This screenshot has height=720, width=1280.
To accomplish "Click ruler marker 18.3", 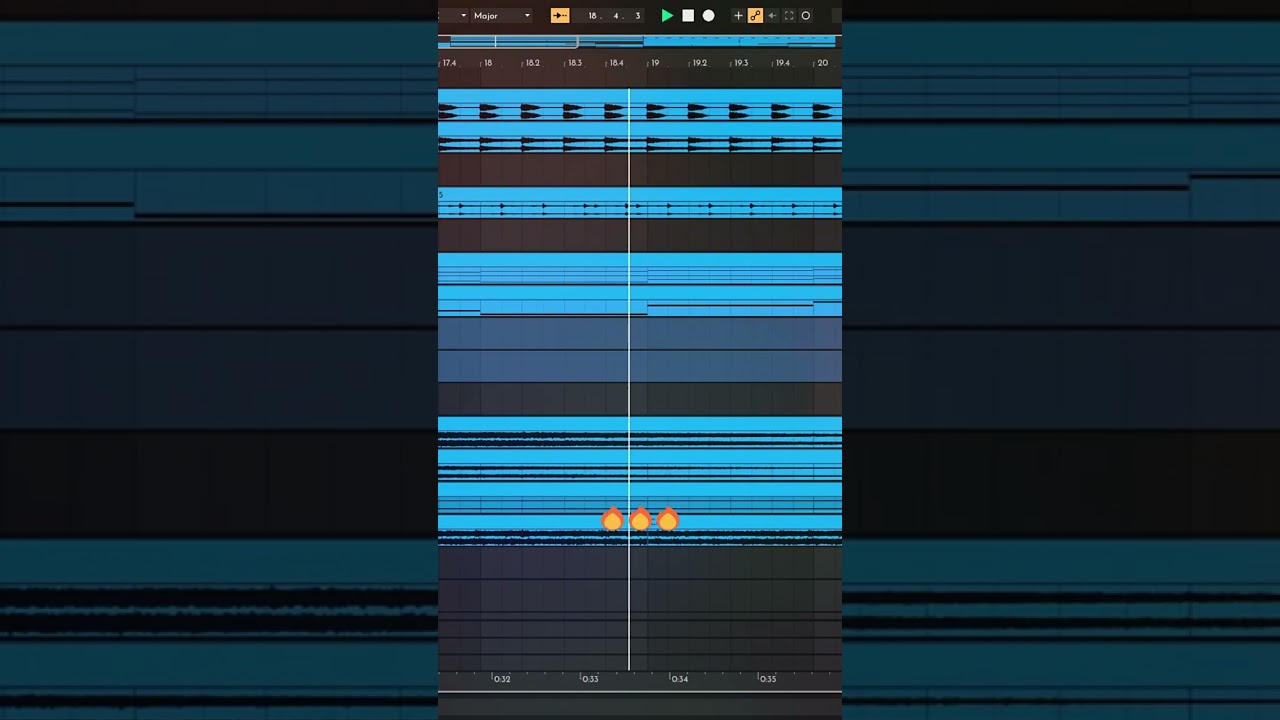I will 574,63.
